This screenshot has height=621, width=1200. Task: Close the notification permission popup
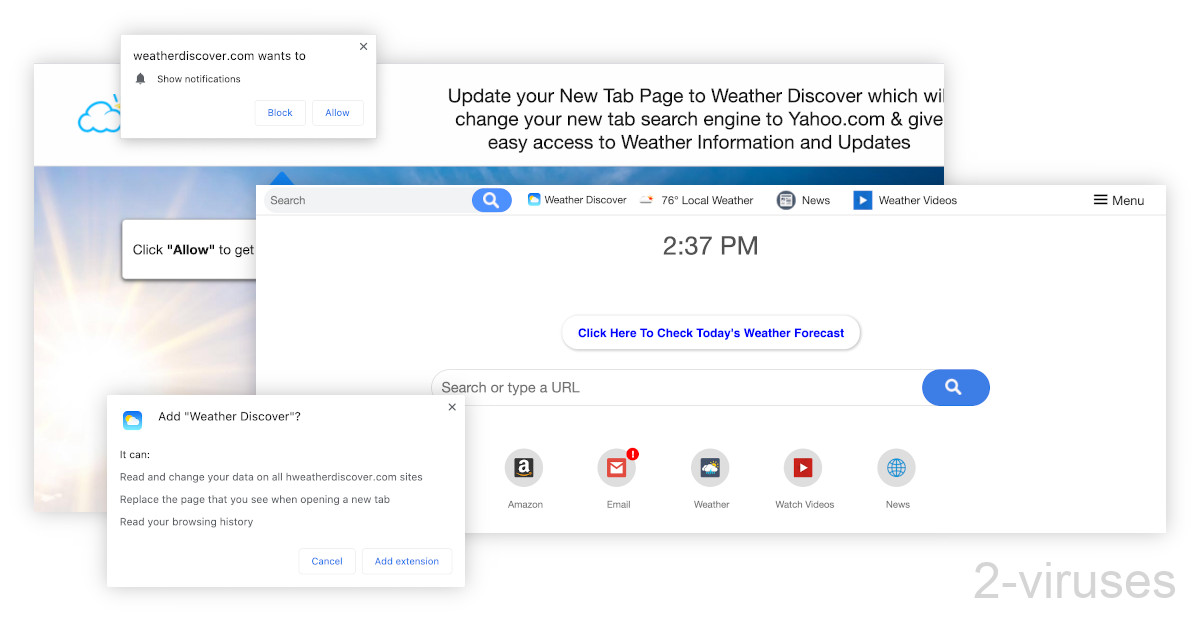363,46
